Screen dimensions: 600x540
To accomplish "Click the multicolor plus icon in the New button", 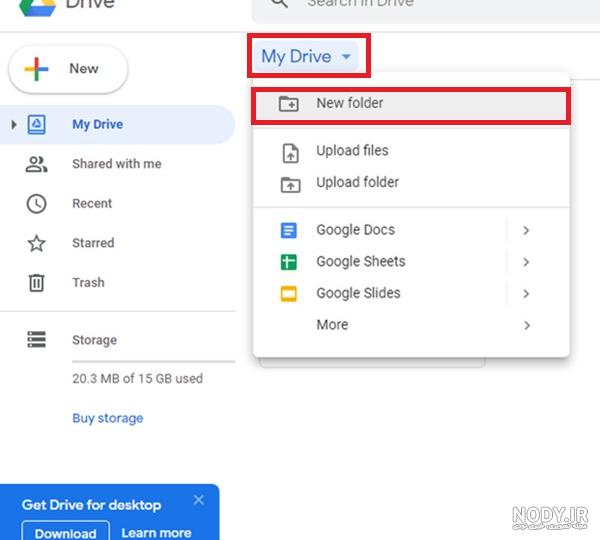I will (x=36, y=69).
